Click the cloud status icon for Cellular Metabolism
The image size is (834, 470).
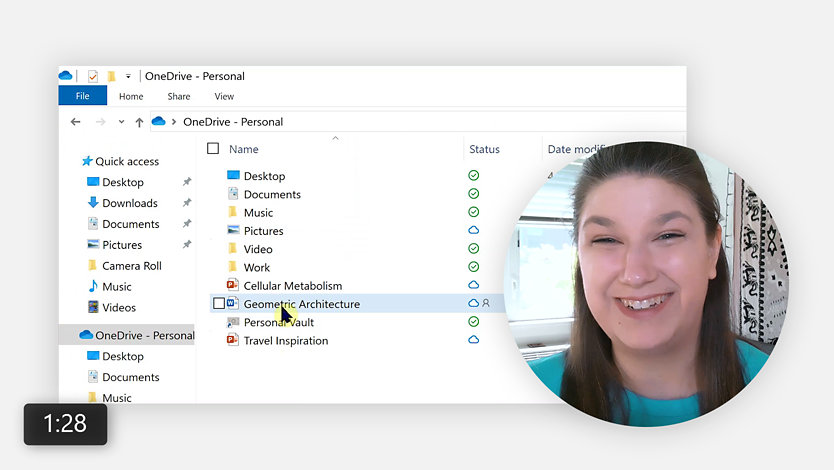pyautogui.click(x=473, y=285)
